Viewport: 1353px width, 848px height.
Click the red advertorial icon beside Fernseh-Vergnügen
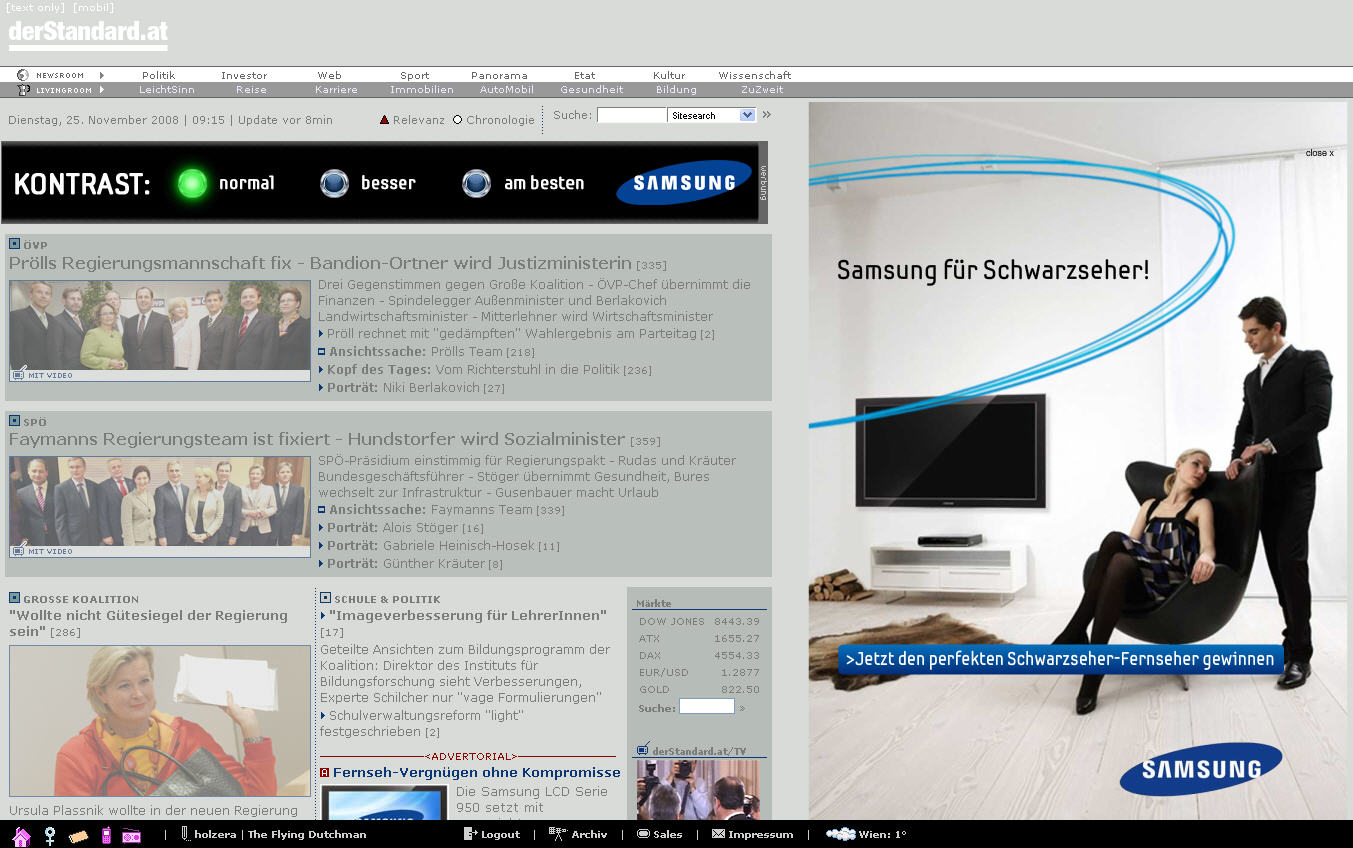pyautogui.click(x=324, y=773)
